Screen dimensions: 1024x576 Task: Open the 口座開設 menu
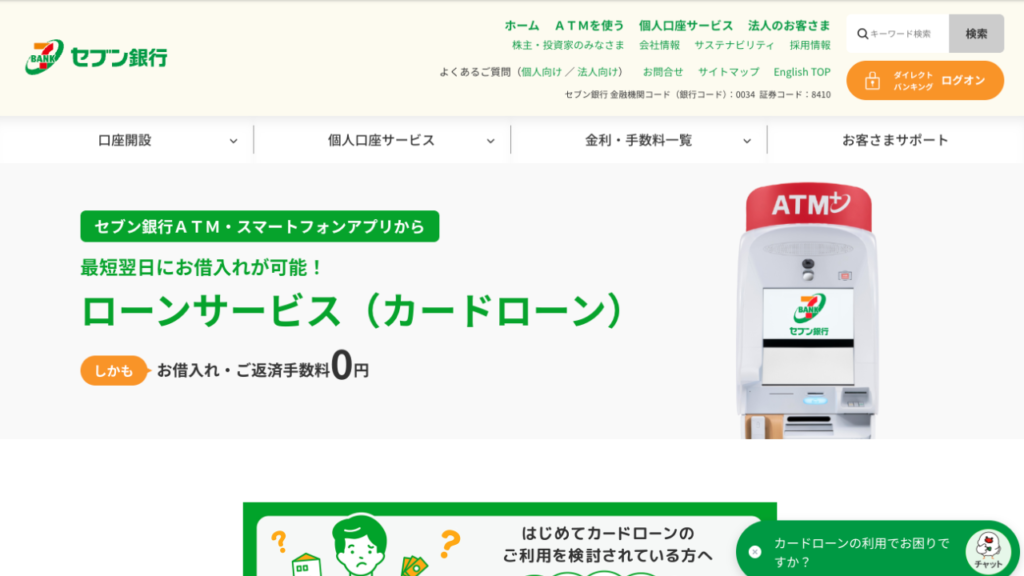click(127, 140)
